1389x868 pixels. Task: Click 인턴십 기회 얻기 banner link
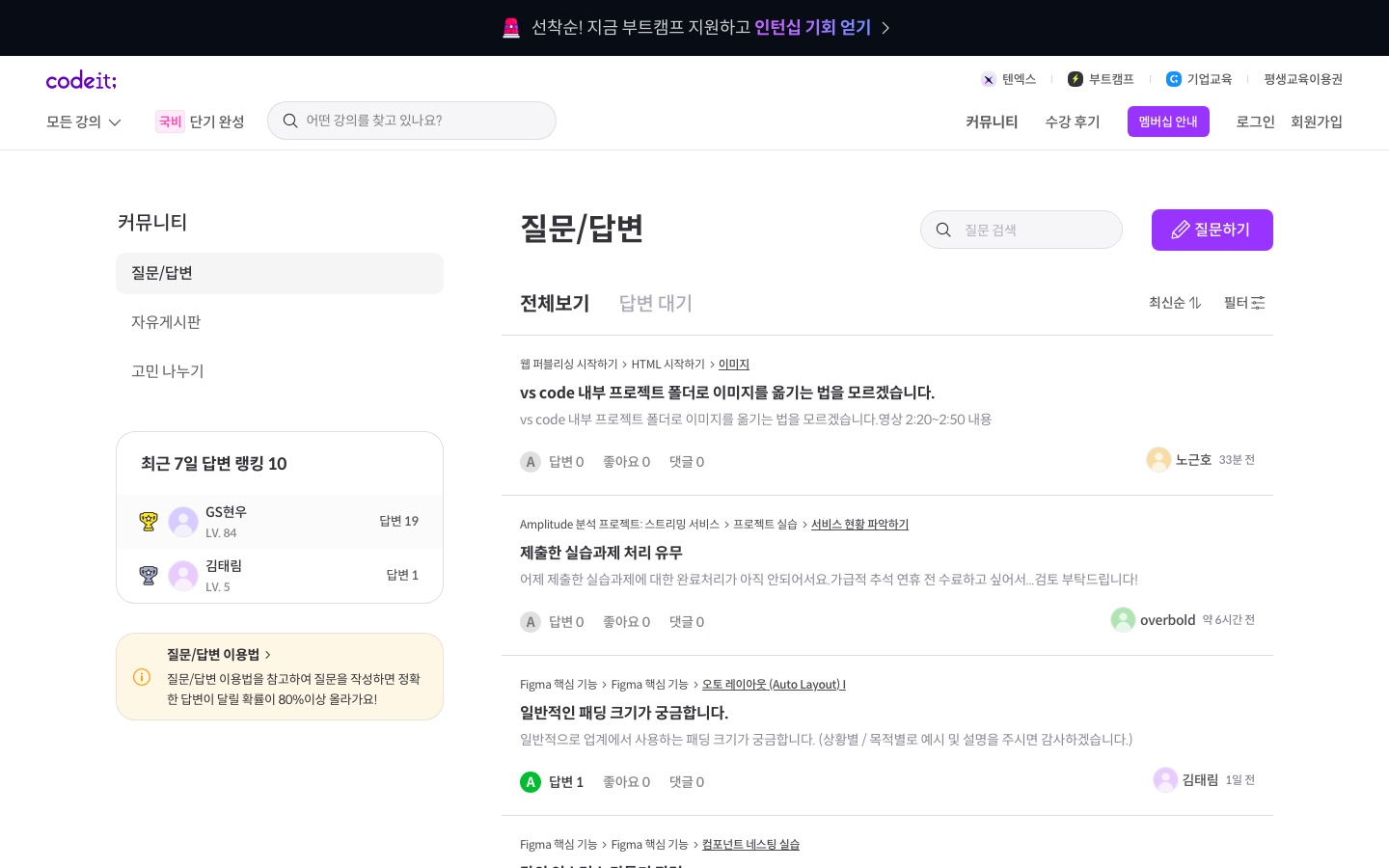tap(812, 27)
